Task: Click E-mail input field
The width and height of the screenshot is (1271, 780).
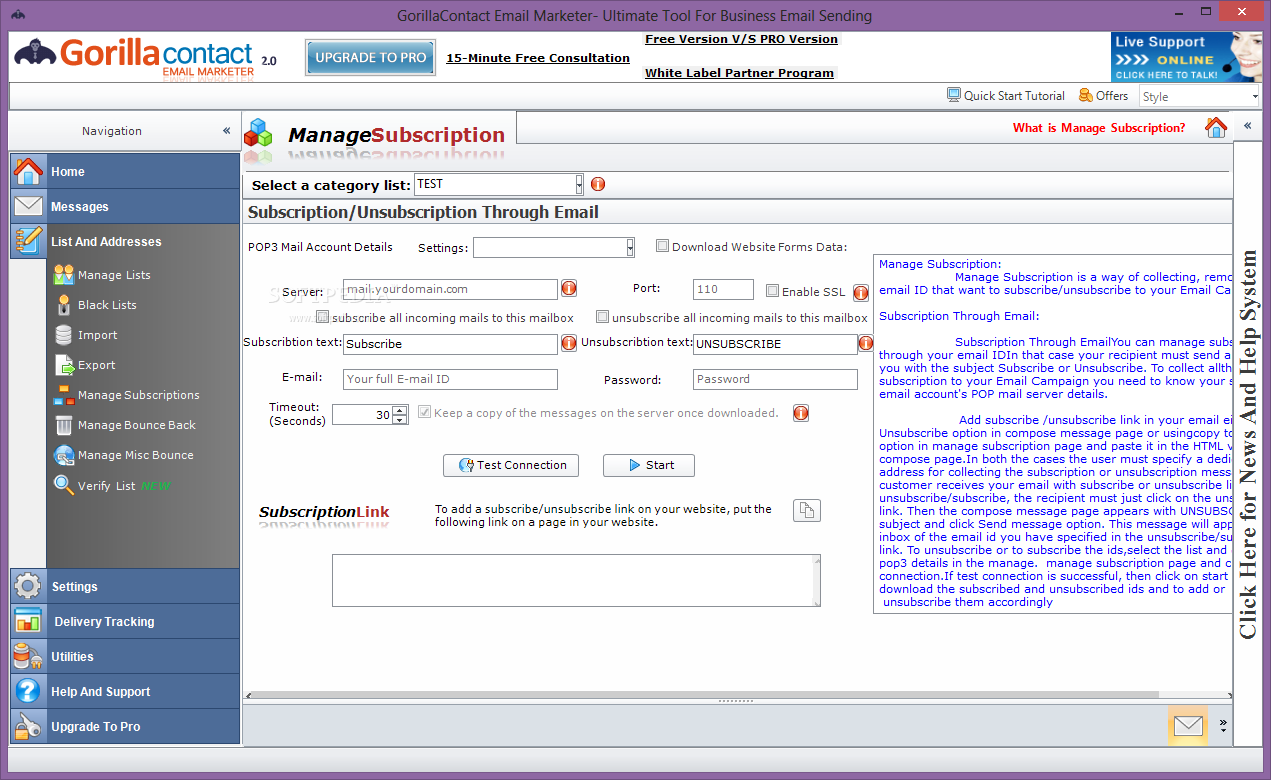Action: [450, 379]
